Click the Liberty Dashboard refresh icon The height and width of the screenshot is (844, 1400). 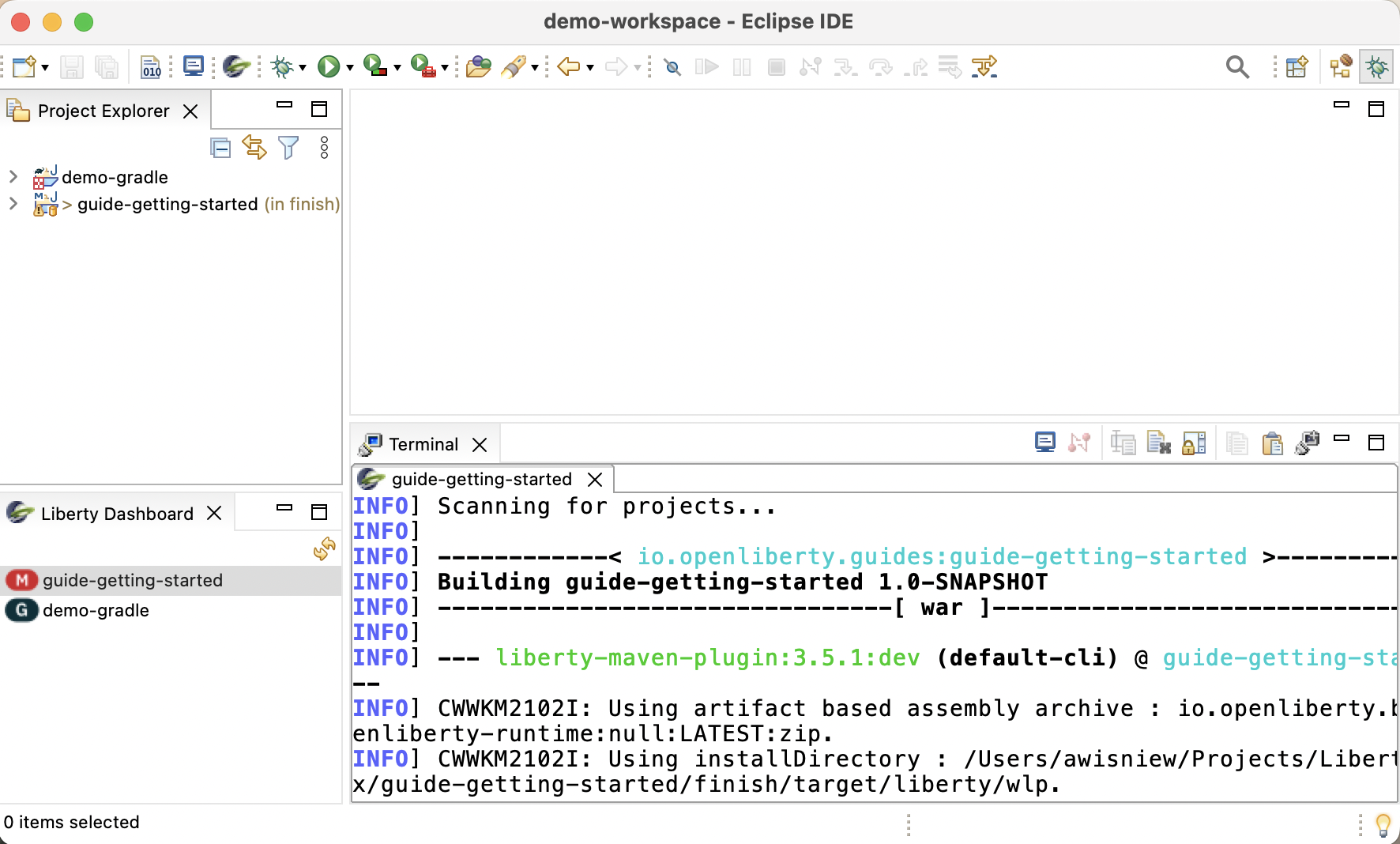pos(324,549)
